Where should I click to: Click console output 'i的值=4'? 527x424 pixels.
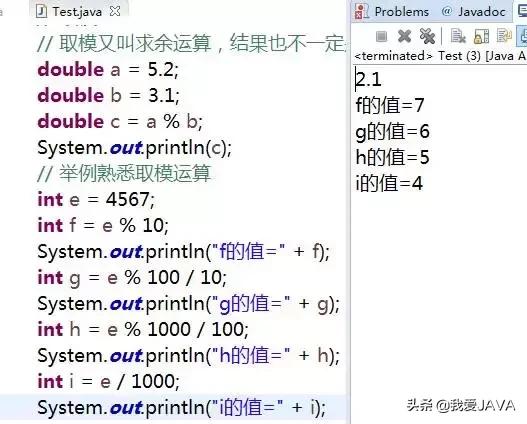tap(389, 183)
